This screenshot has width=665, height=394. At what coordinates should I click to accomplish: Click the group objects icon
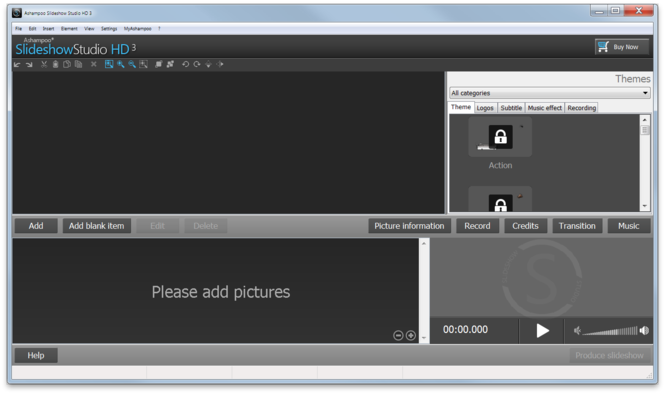[x=159, y=64]
